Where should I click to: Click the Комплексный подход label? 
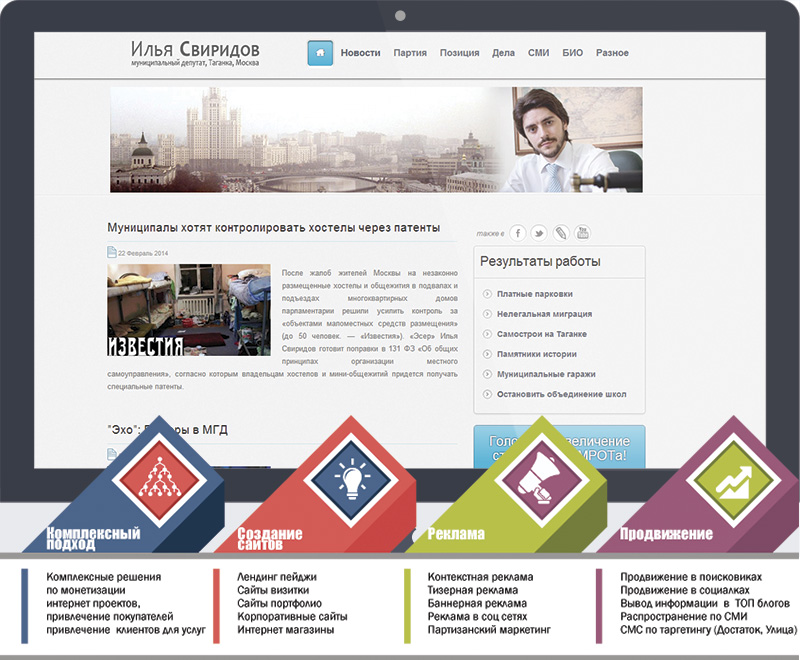tap(93, 539)
